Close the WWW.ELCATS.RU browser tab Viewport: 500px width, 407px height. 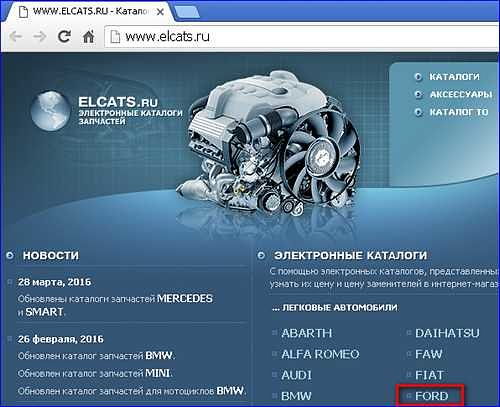click(160, 12)
